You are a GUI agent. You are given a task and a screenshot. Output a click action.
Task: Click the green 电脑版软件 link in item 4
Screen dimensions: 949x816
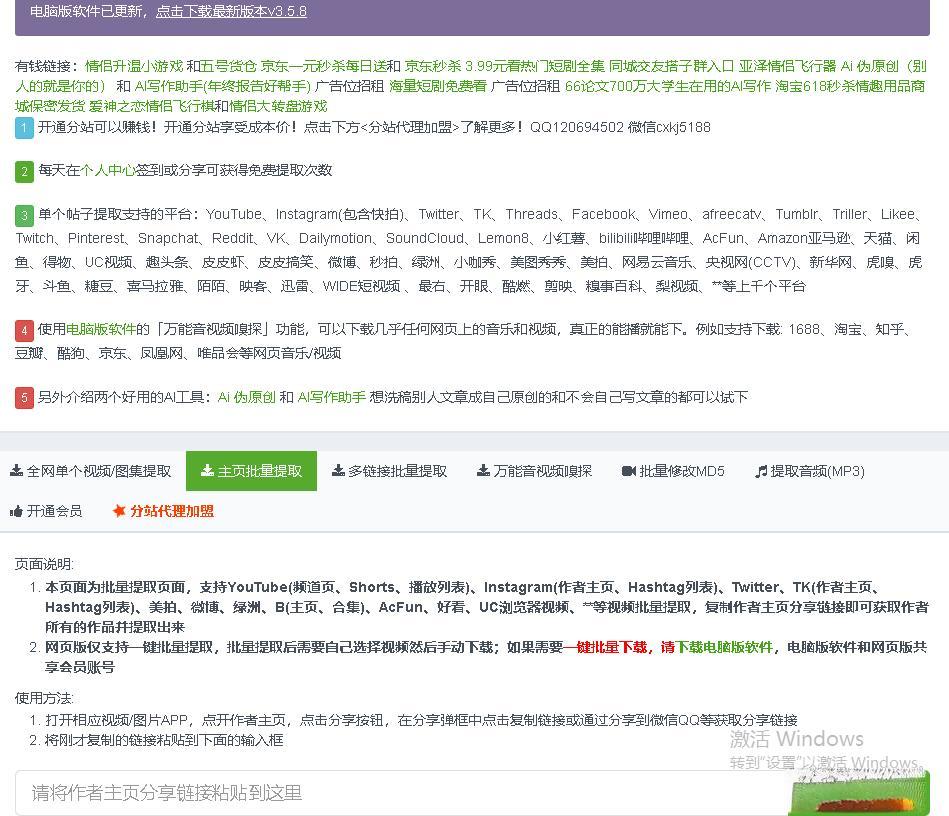[101, 329]
